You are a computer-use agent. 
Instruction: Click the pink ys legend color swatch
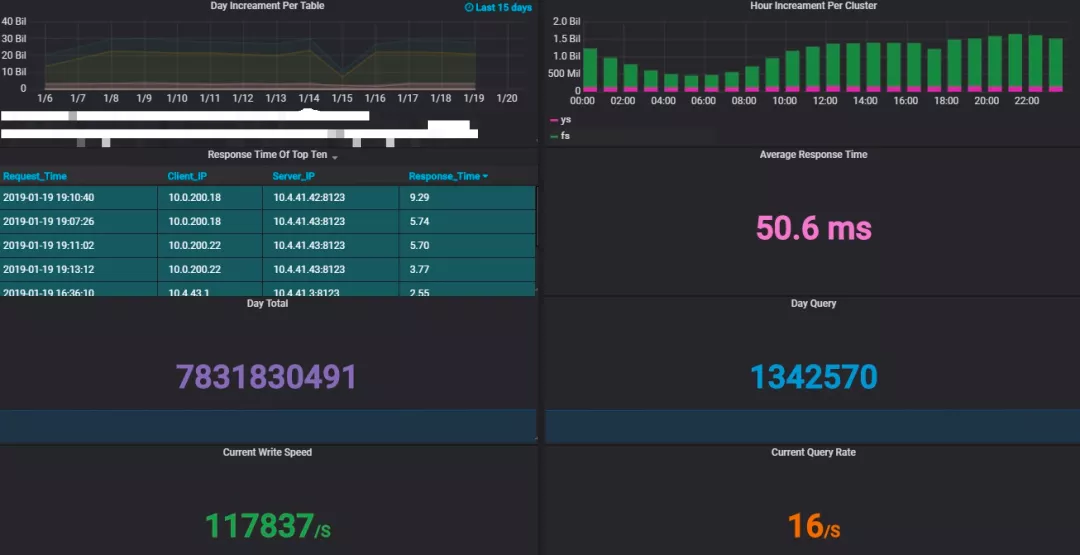click(x=554, y=121)
